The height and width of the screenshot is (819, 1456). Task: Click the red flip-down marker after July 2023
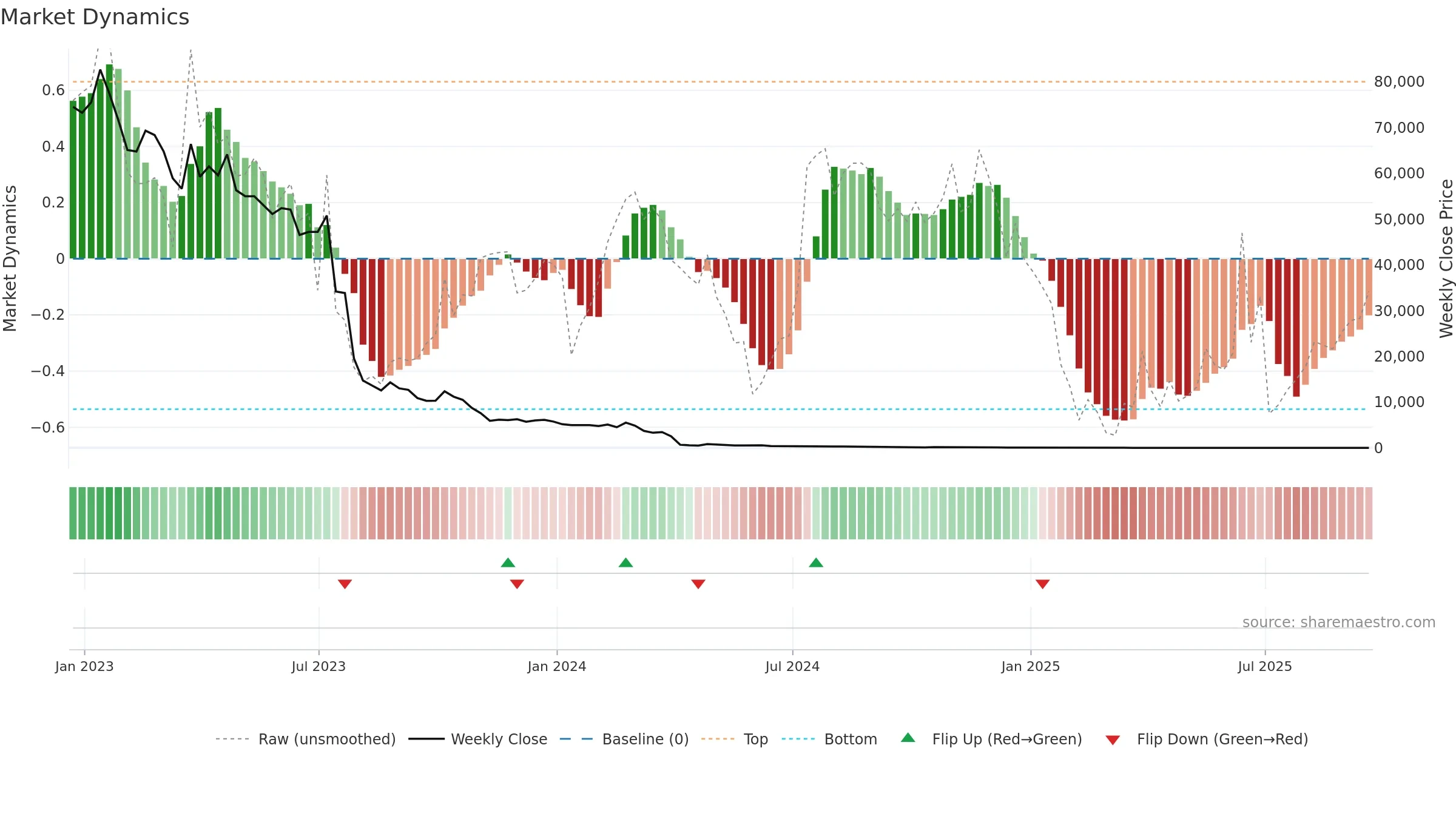click(x=345, y=584)
